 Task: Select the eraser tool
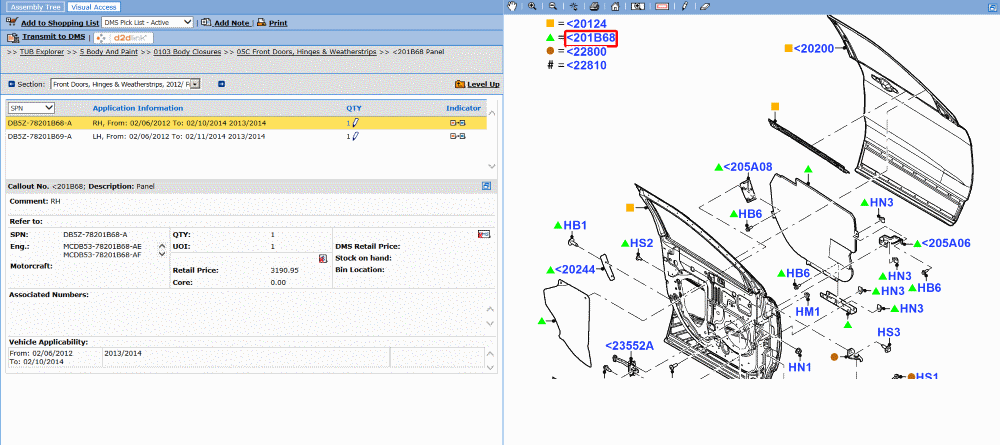tap(704, 6)
